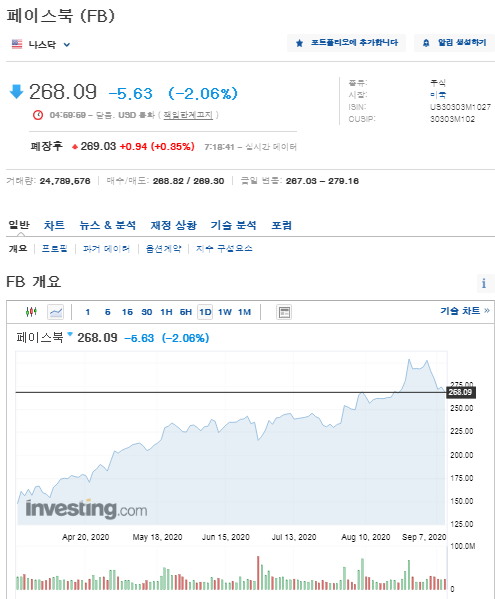This screenshot has width=495, height=599.
Task: Switch chart to area line type
Action: tap(56, 312)
